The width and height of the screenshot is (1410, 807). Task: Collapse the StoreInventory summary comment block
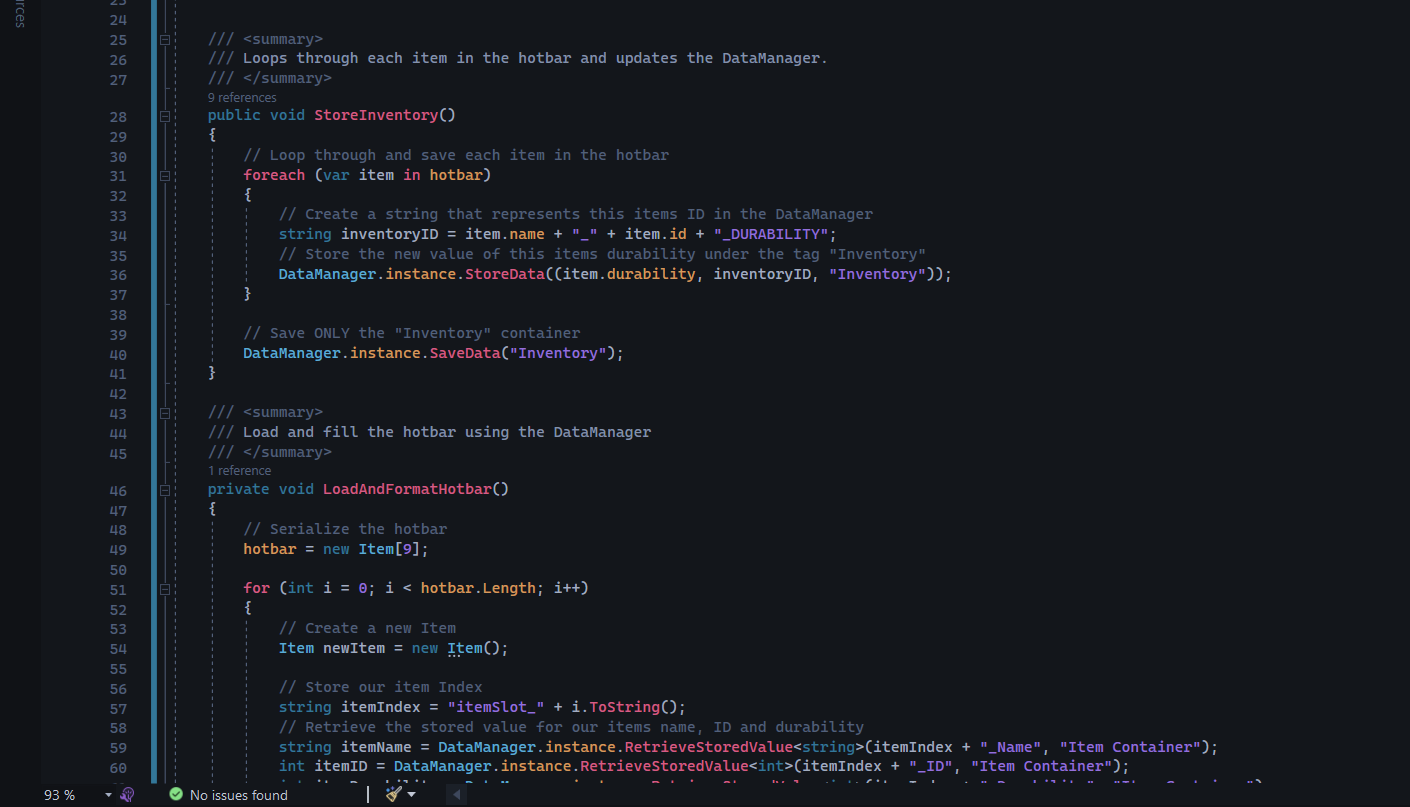point(165,39)
